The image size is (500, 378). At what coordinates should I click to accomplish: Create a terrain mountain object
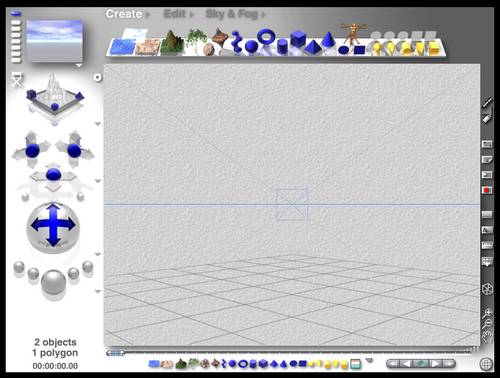172,43
